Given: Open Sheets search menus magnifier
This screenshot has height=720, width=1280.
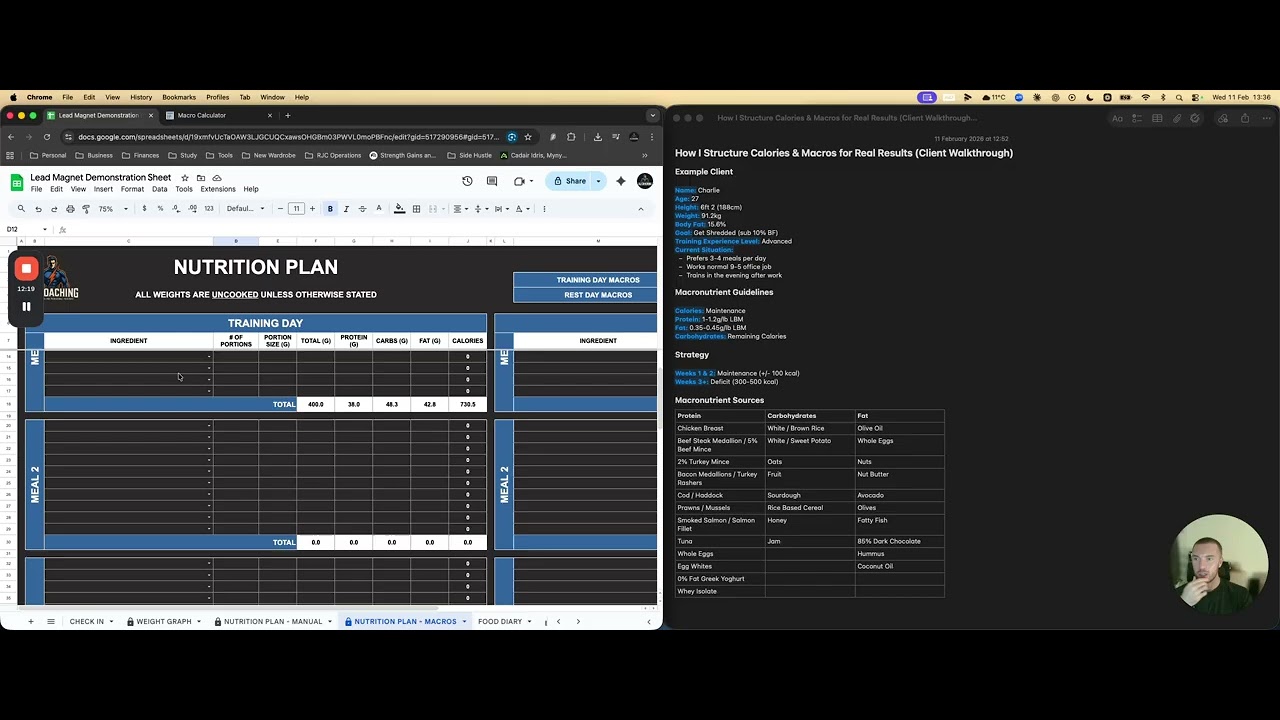Looking at the screenshot, I should [x=21, y=209].
